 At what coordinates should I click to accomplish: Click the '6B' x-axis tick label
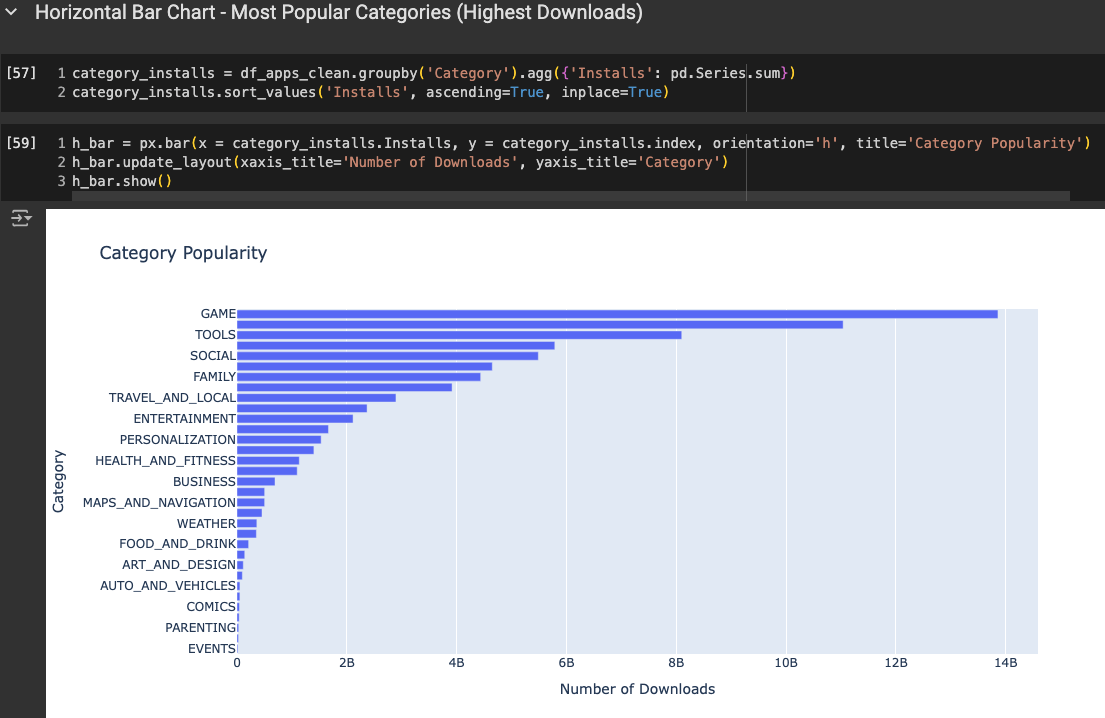567,663
